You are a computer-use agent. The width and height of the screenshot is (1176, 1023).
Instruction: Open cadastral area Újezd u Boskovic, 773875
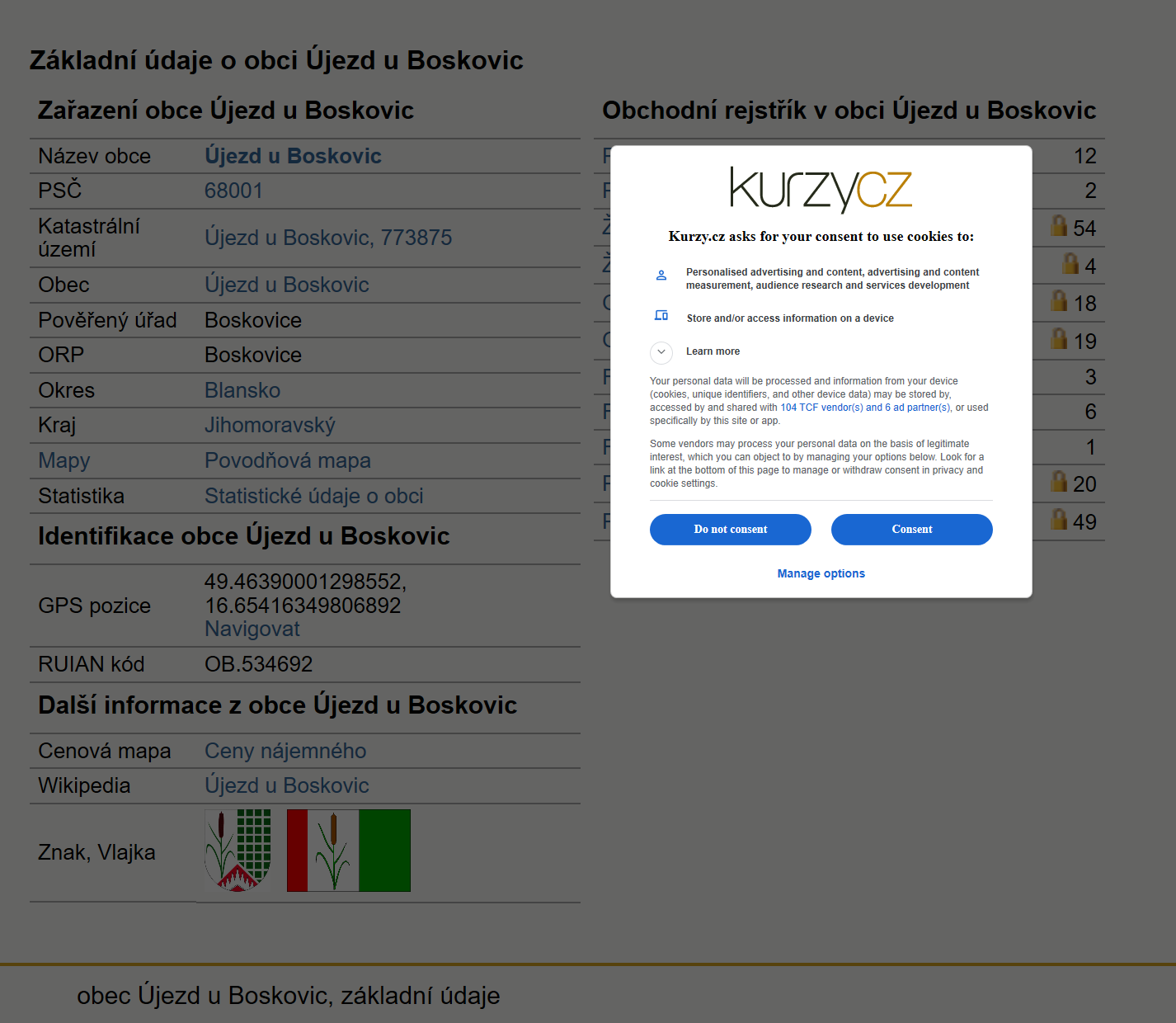click(328, 238)
